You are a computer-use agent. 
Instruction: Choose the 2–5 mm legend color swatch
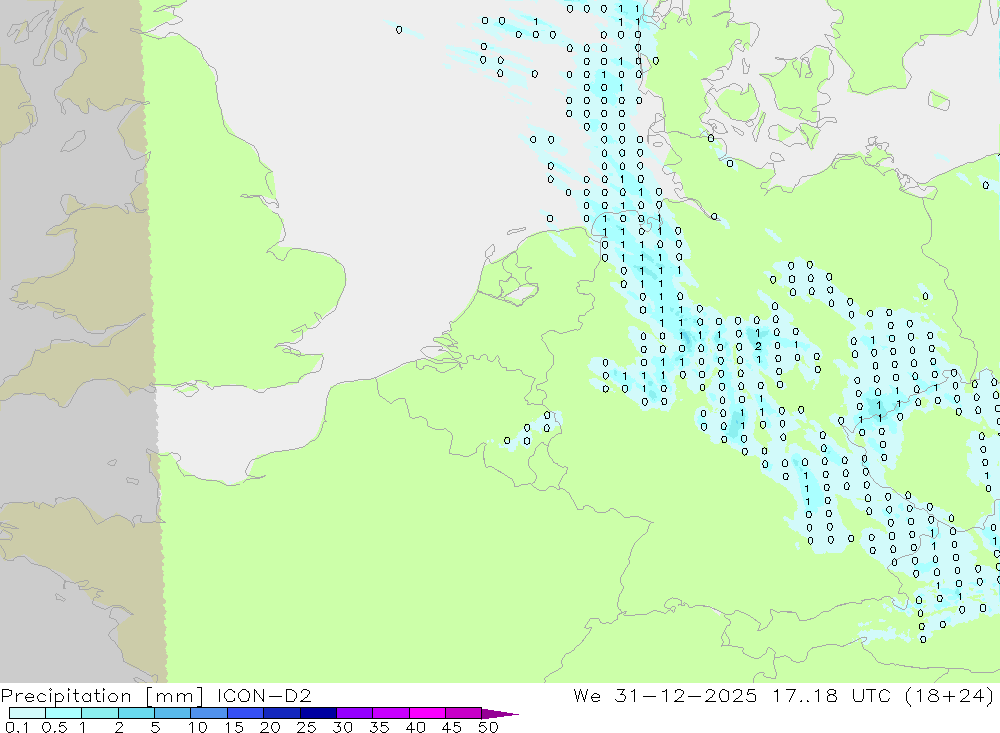pyautogui.click(x=136, y=713)
